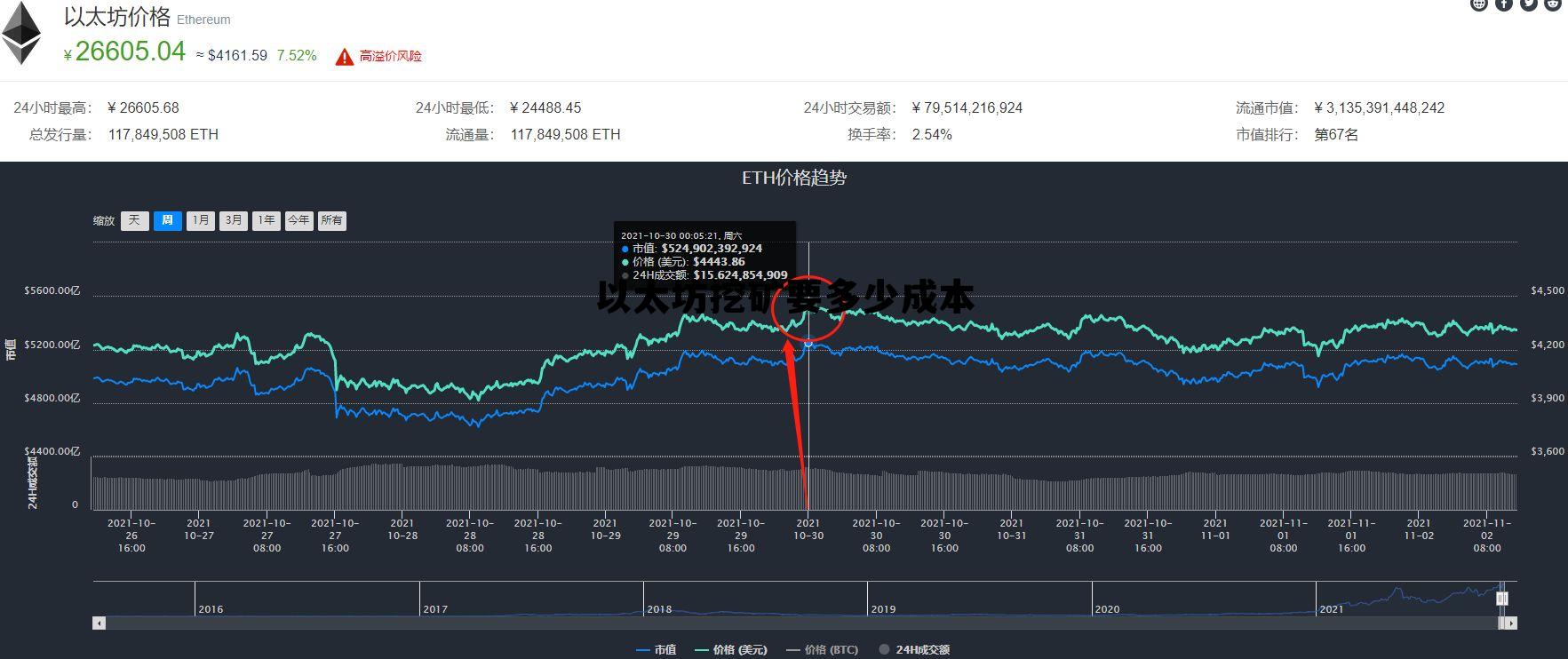This screenshot has width=1568, height=659.
Task: Click the tooltip 市值 $524,902,392,924 line
Action: pos(692,249)
